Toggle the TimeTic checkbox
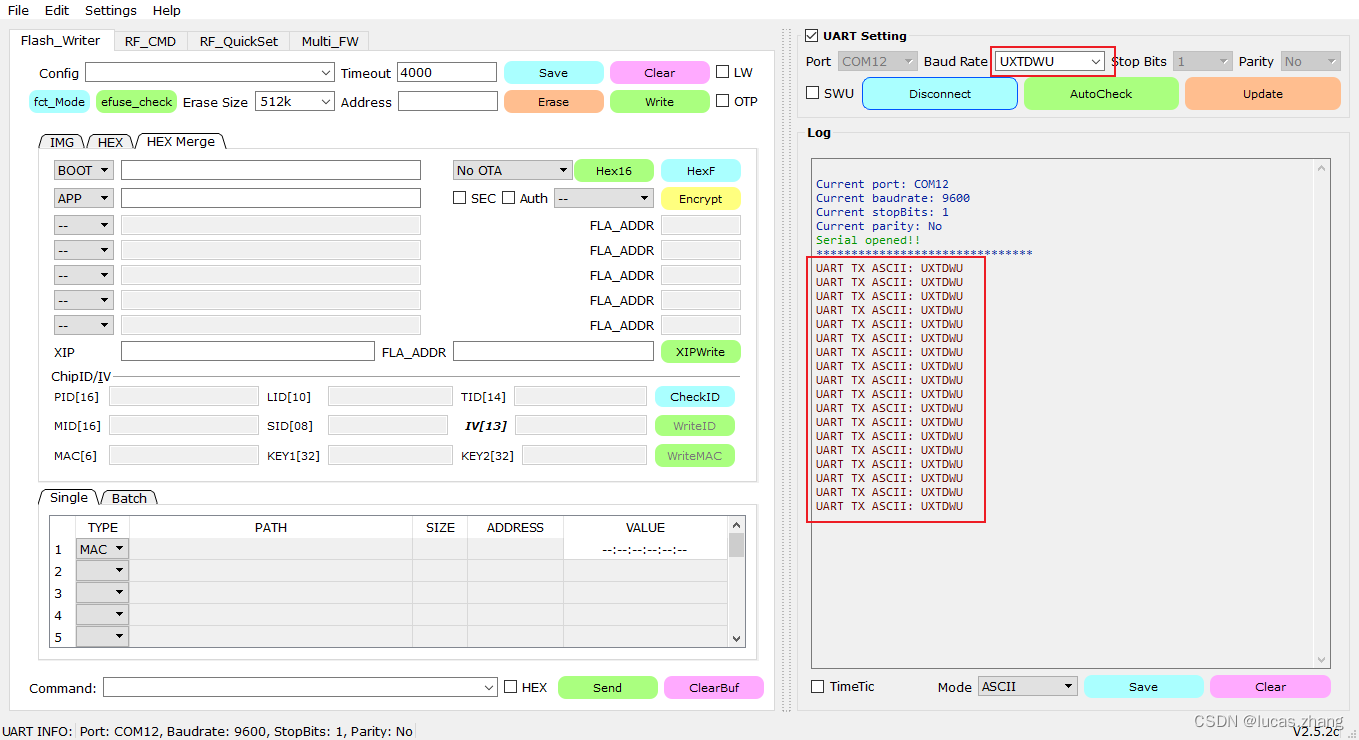Screen dimensions: 1359x740 point(817,686)
